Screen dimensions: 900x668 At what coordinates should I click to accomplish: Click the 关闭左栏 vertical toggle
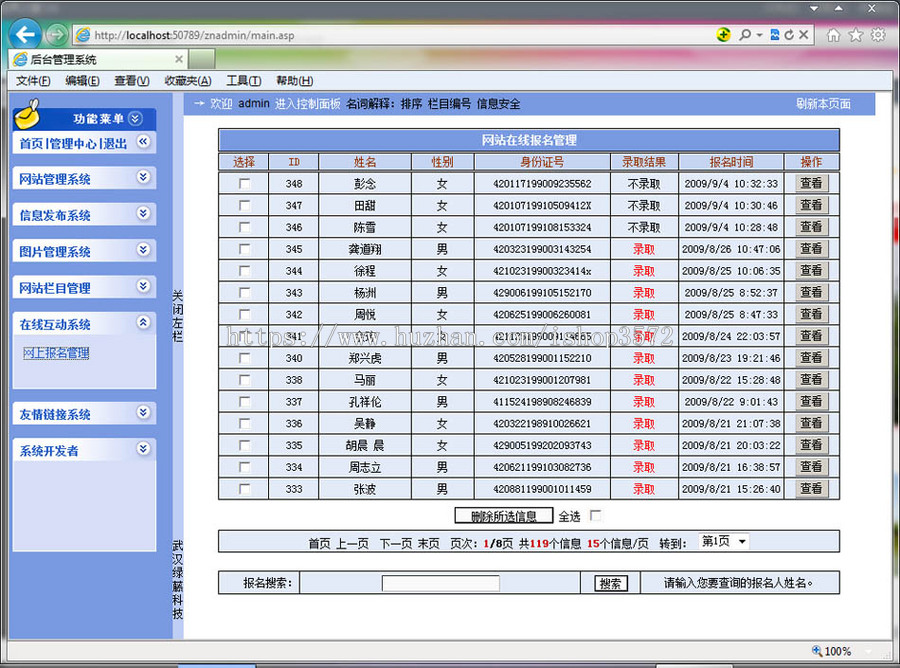[177, 316]
